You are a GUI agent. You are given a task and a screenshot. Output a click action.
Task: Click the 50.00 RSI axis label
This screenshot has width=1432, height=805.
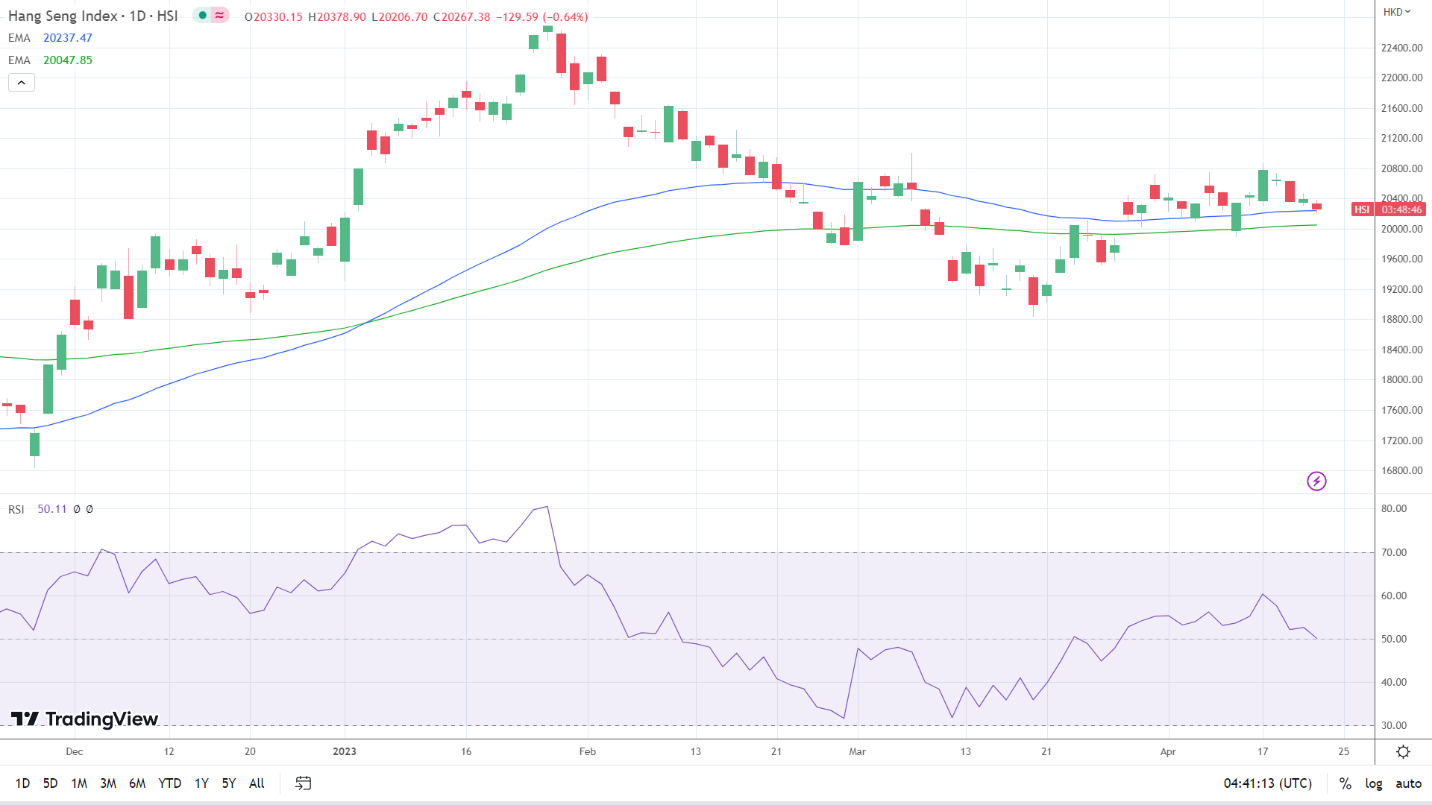[1394, 639]
